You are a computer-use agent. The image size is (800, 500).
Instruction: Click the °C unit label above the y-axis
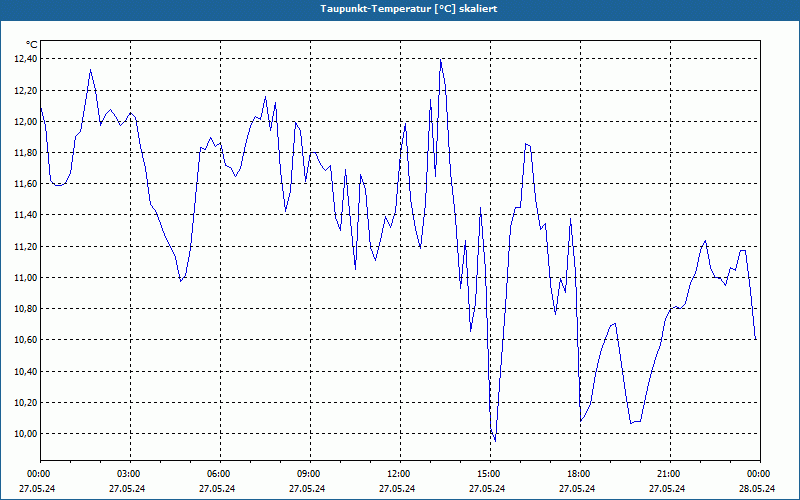click(x=32, y=45)
